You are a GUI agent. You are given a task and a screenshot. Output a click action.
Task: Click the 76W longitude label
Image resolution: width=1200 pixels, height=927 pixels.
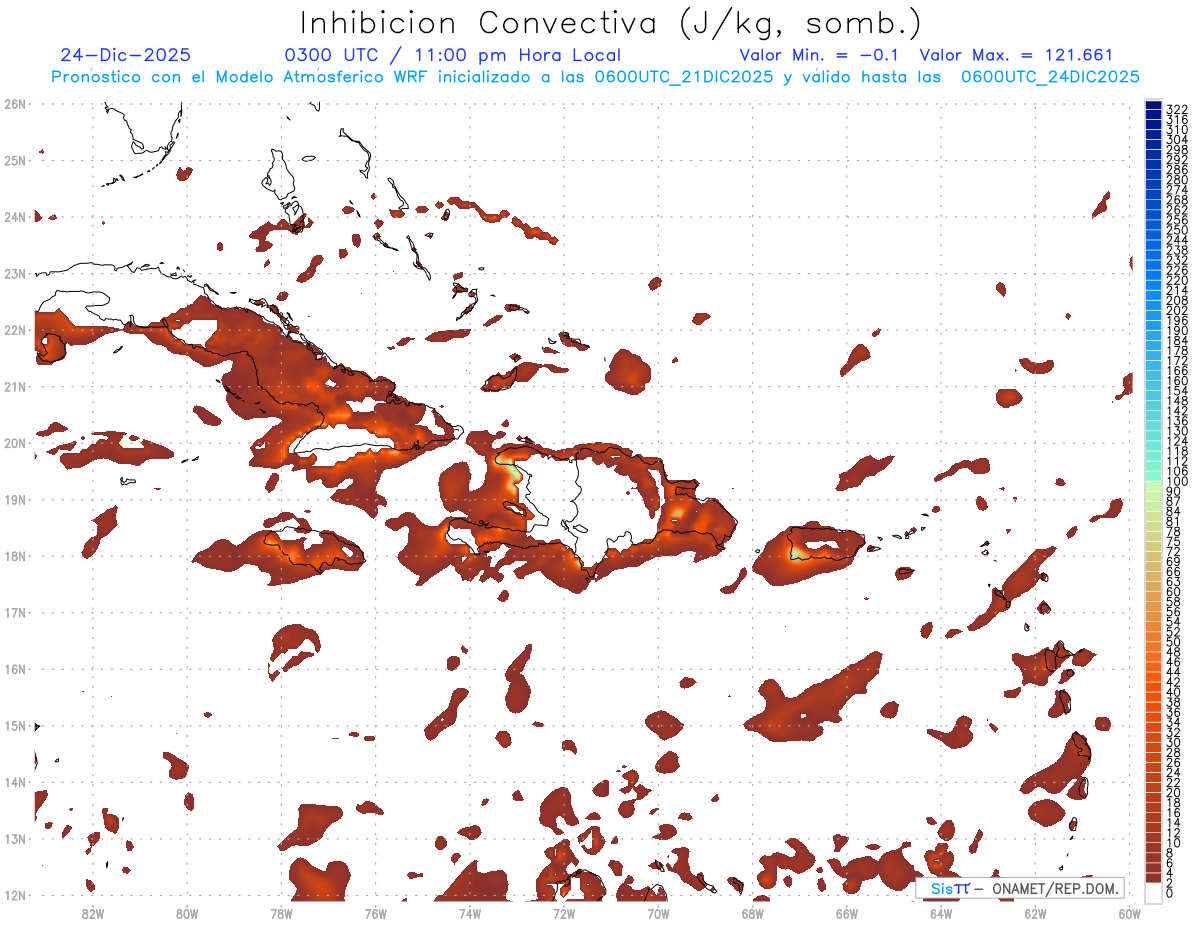[375, 912]
